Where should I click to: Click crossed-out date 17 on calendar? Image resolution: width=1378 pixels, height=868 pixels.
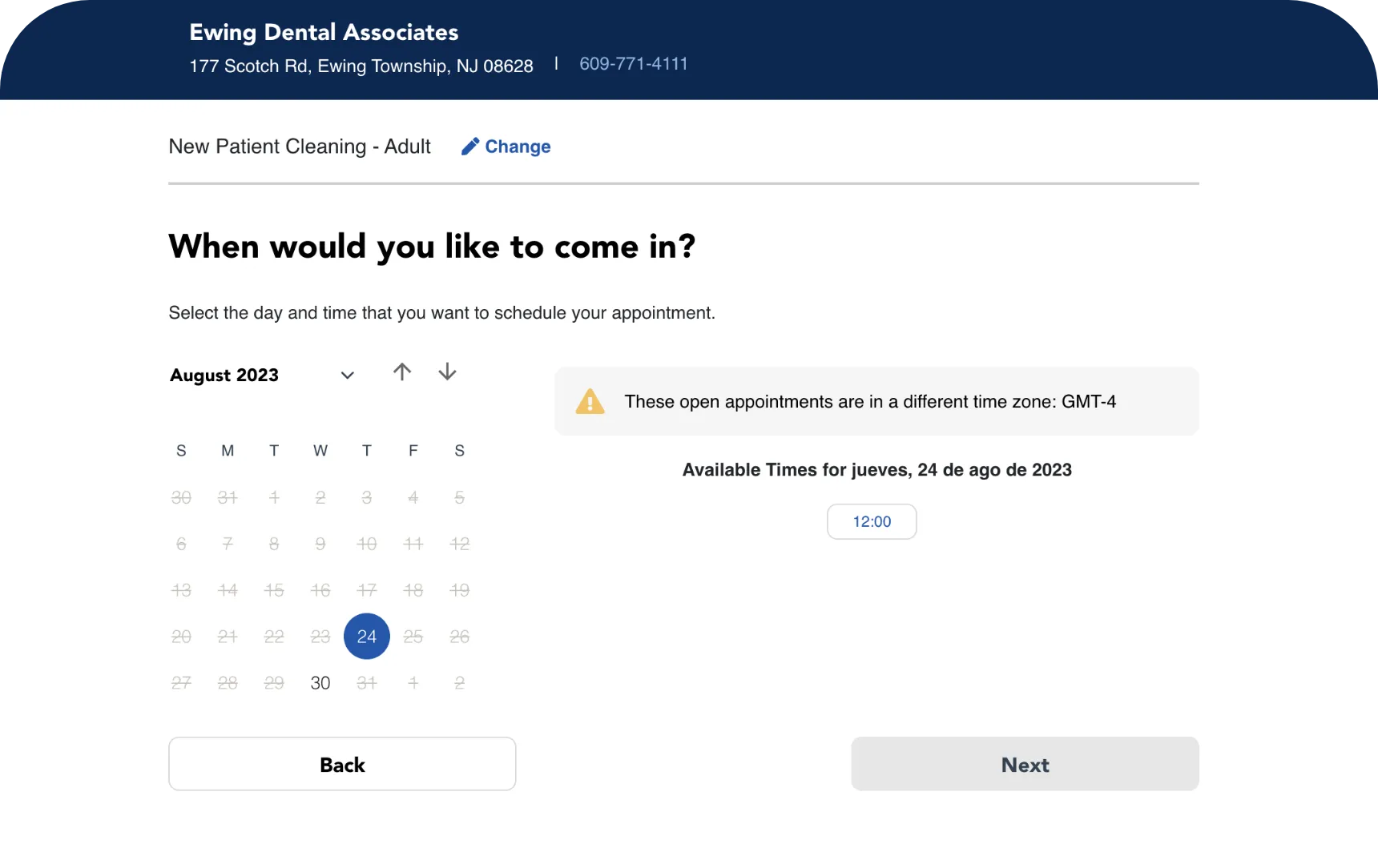pos(367,590)
